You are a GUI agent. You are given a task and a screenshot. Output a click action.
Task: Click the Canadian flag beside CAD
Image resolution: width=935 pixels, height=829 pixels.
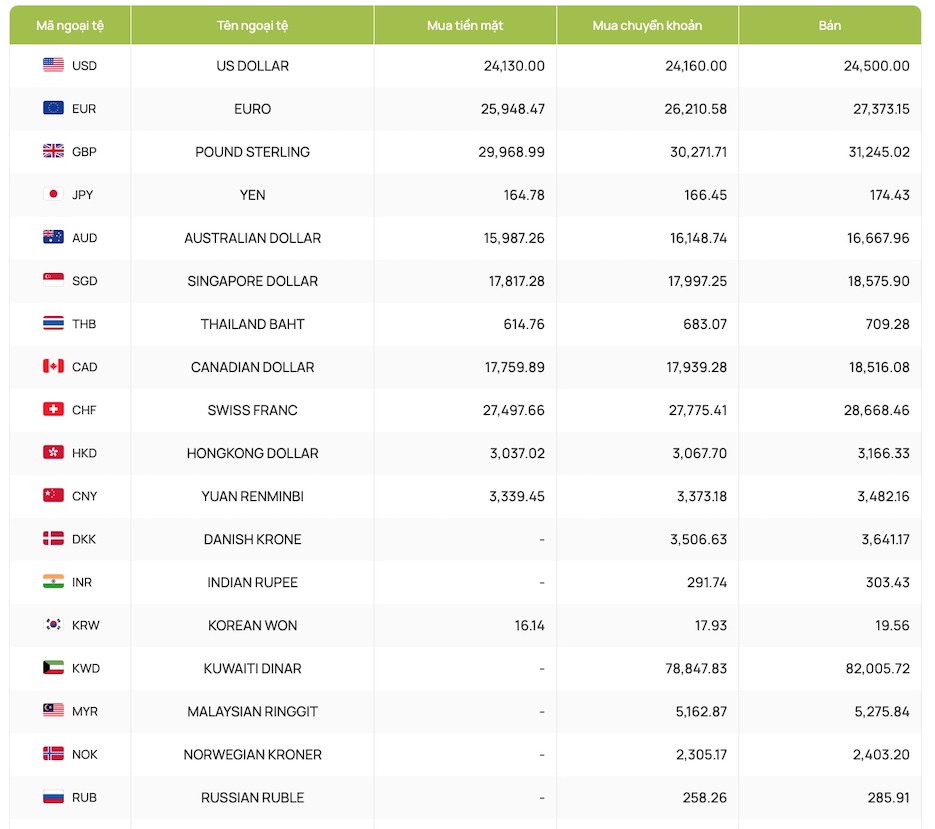click(53, 366)
